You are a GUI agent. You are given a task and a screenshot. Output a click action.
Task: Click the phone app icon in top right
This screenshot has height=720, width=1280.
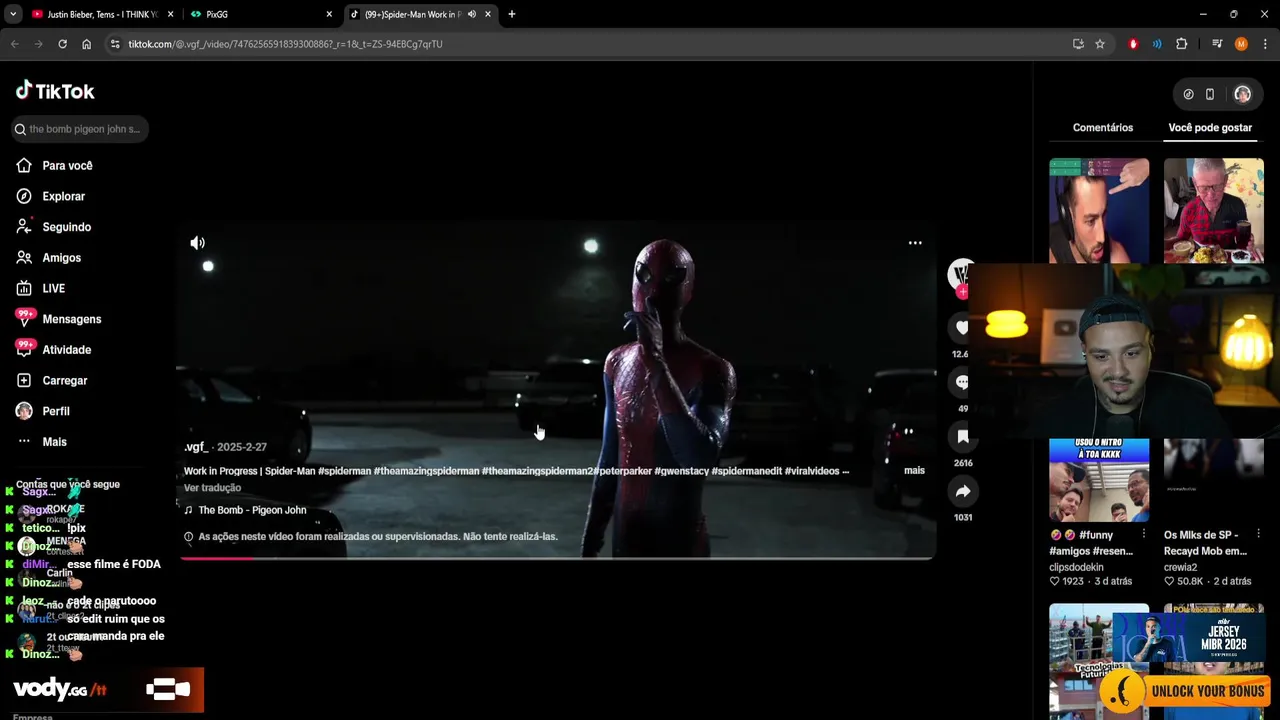tap(1210, 94)
